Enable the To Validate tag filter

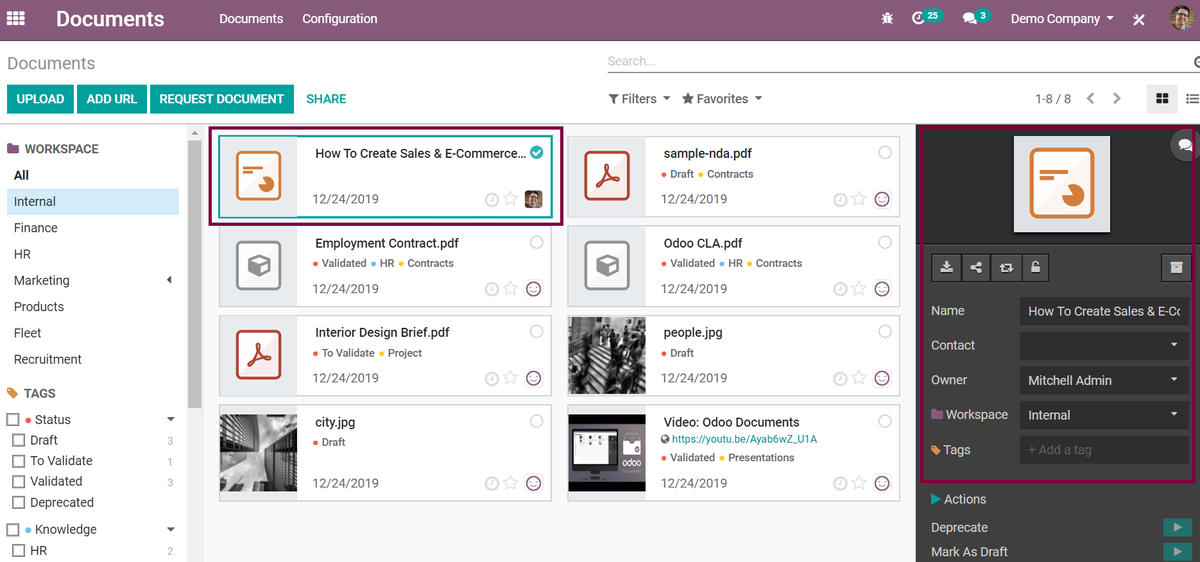18,462
